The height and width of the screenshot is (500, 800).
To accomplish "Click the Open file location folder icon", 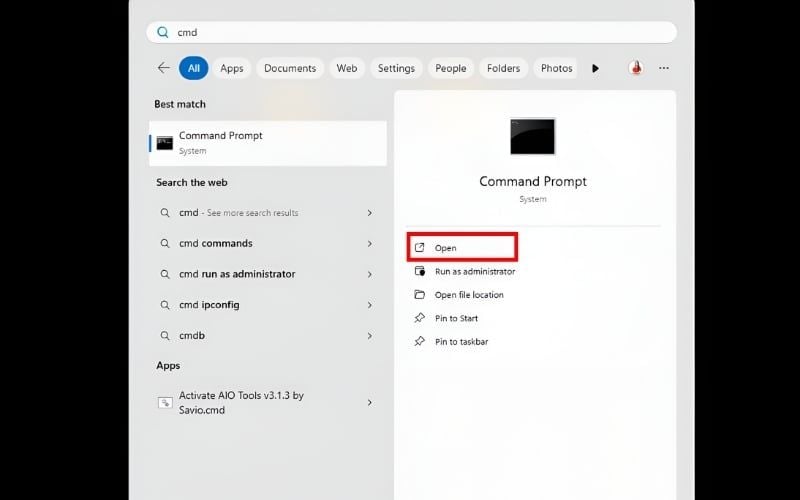I will [x=419, y=295].
